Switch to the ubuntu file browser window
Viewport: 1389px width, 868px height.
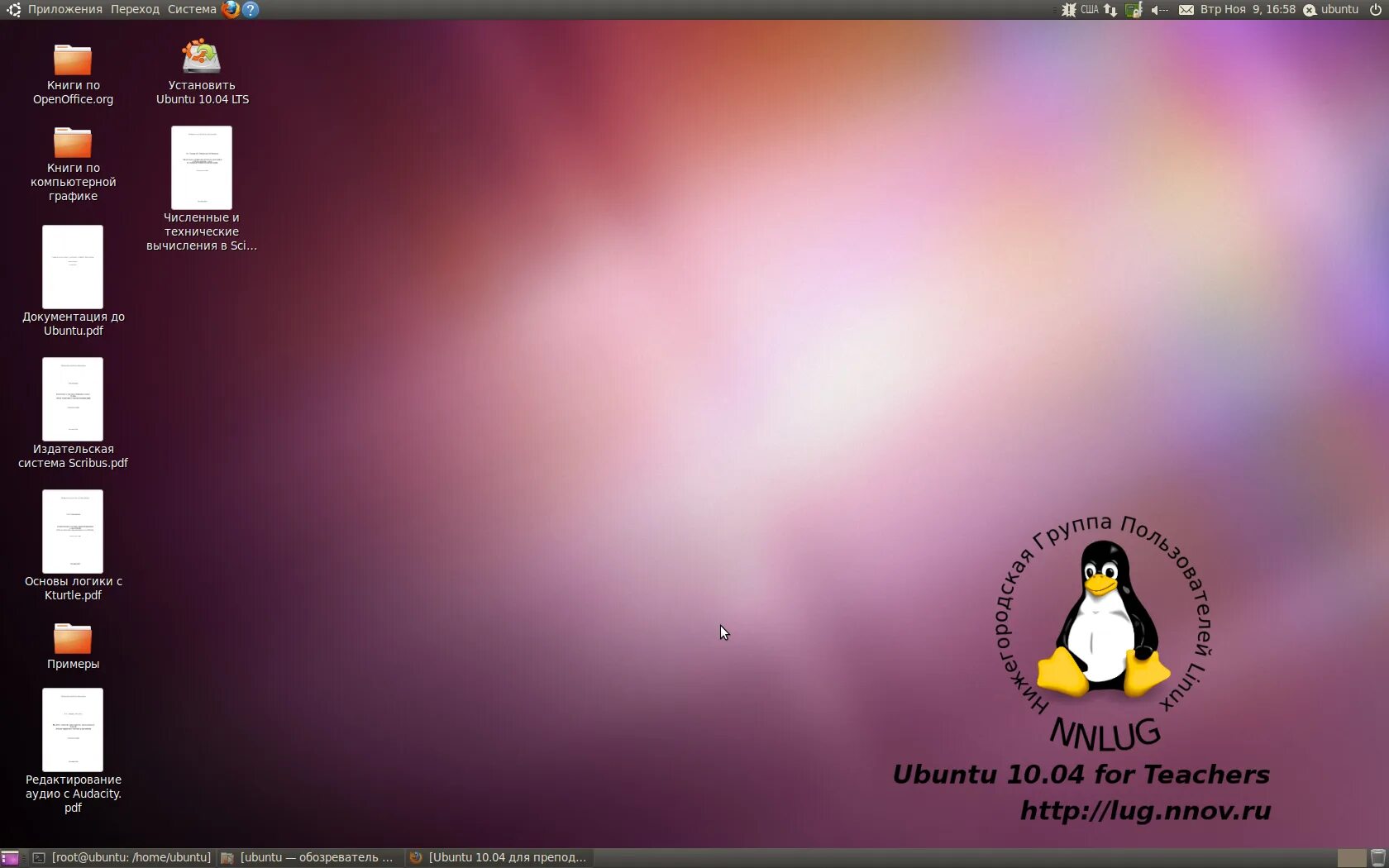[x=308, y=858]
